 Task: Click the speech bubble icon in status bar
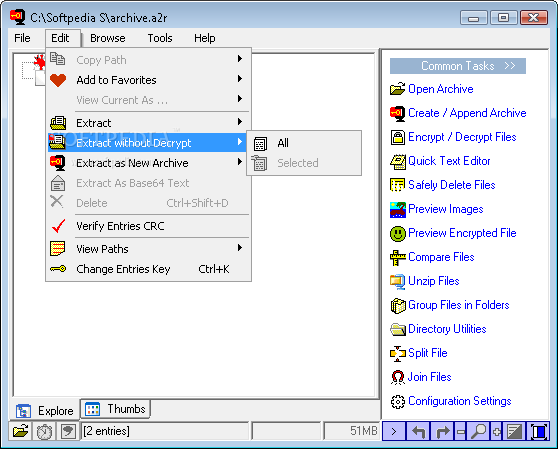pos(68,431)
